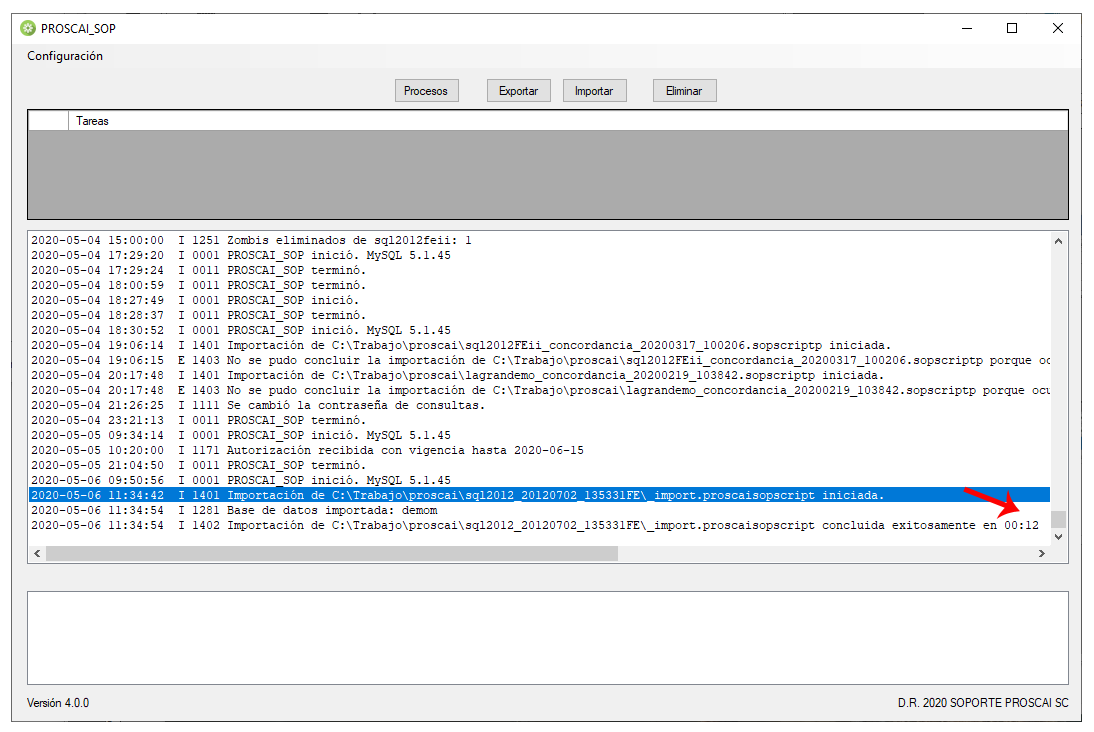Click the Eliminar button
Viewport: 1094px width, 732px height.
coord(684,91)
